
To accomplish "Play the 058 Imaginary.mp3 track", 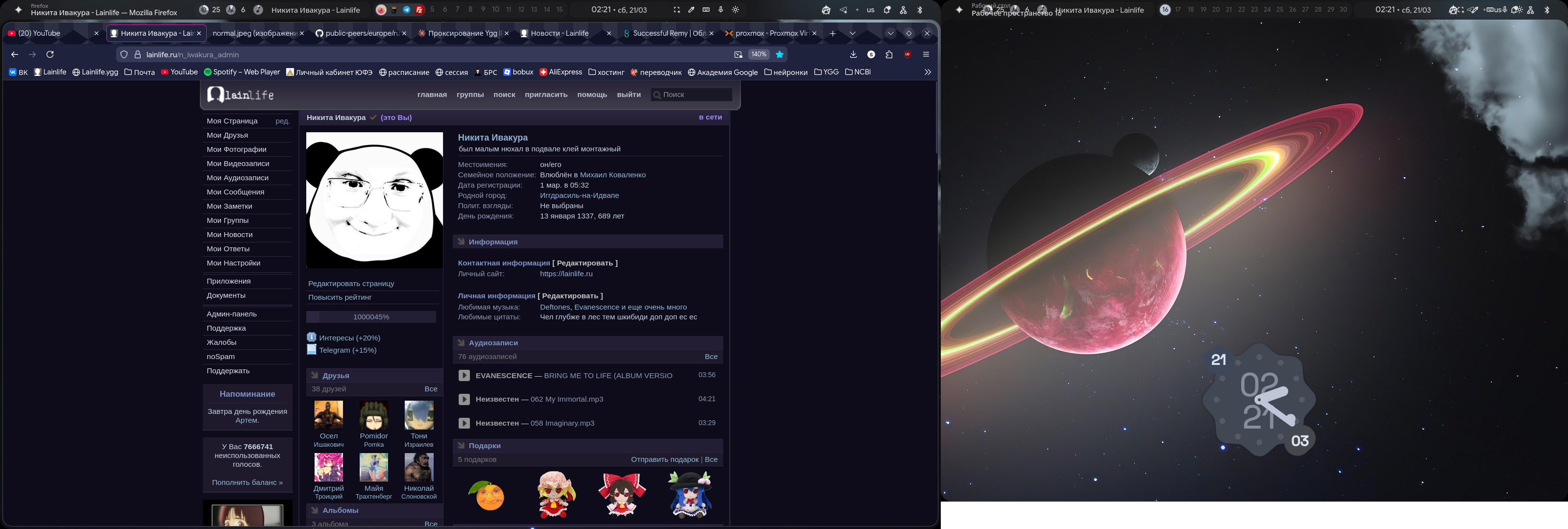I will (x=464, y=423).
